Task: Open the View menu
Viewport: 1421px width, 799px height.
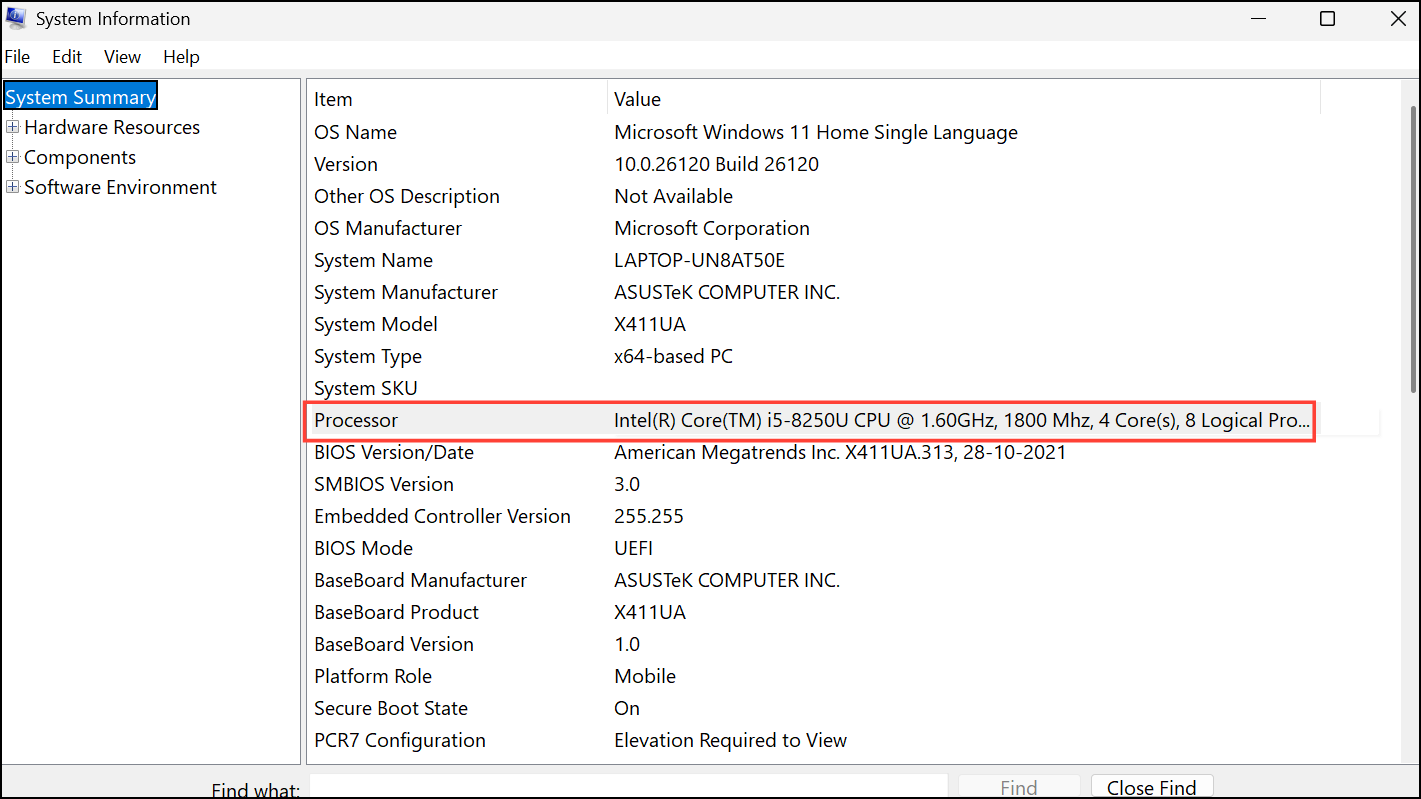Action: point(121,57)
